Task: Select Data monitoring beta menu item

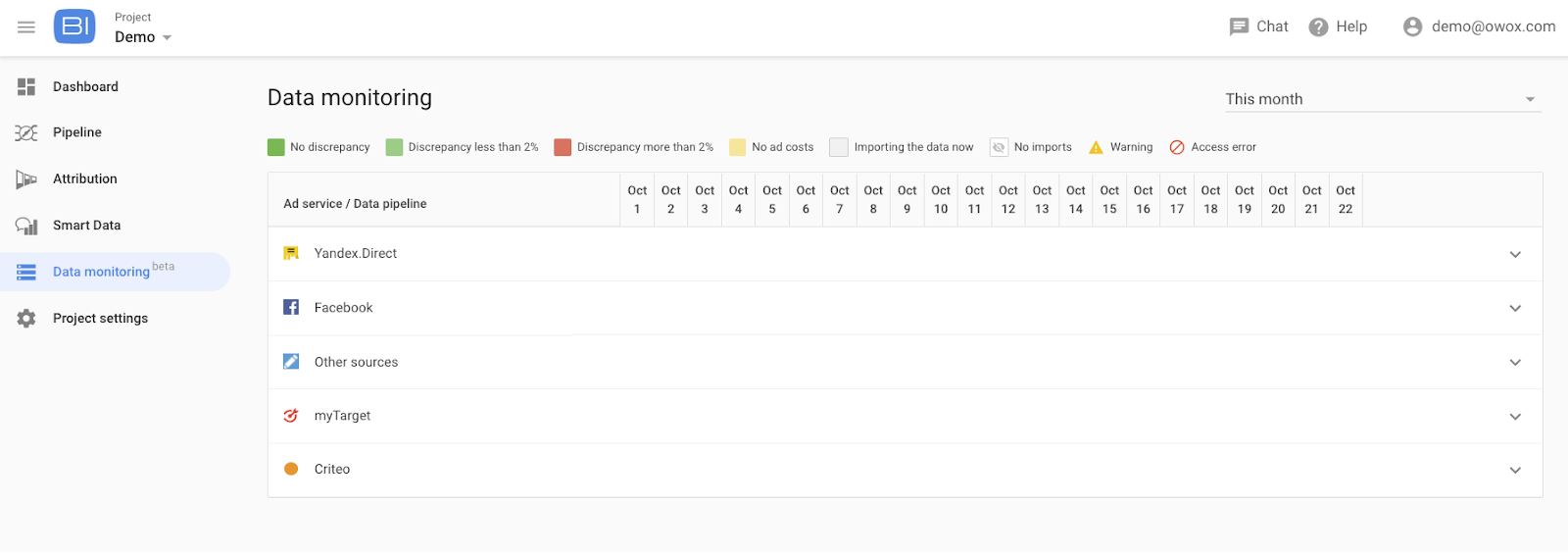Action: click(114, 272)
